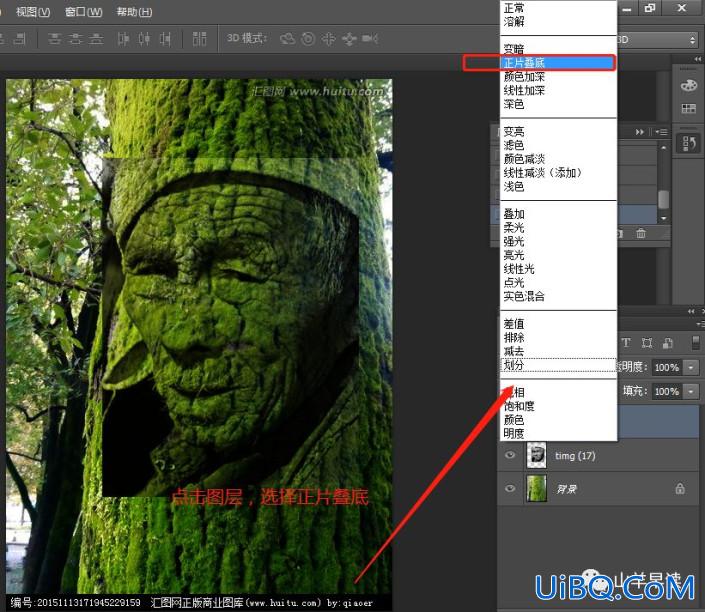Collapse the layers panel group

[x=691, y=312]
